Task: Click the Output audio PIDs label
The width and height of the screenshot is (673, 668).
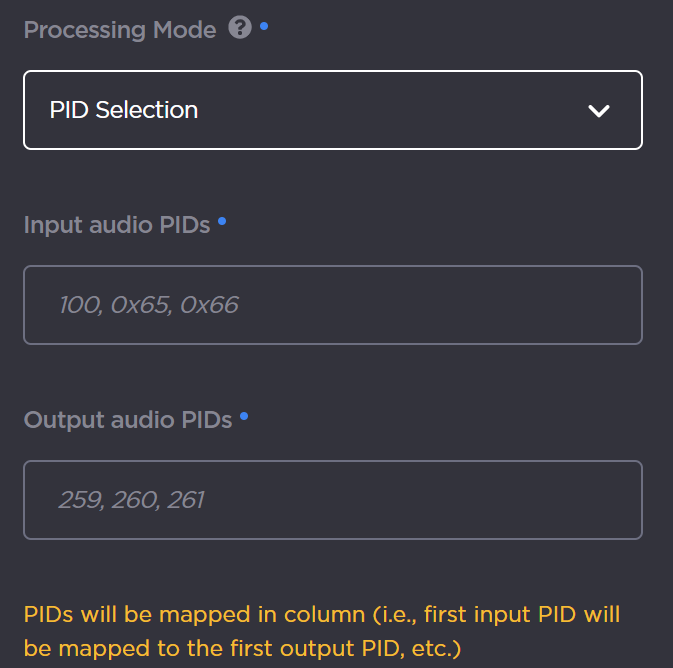Action: (x=128, y=420)
